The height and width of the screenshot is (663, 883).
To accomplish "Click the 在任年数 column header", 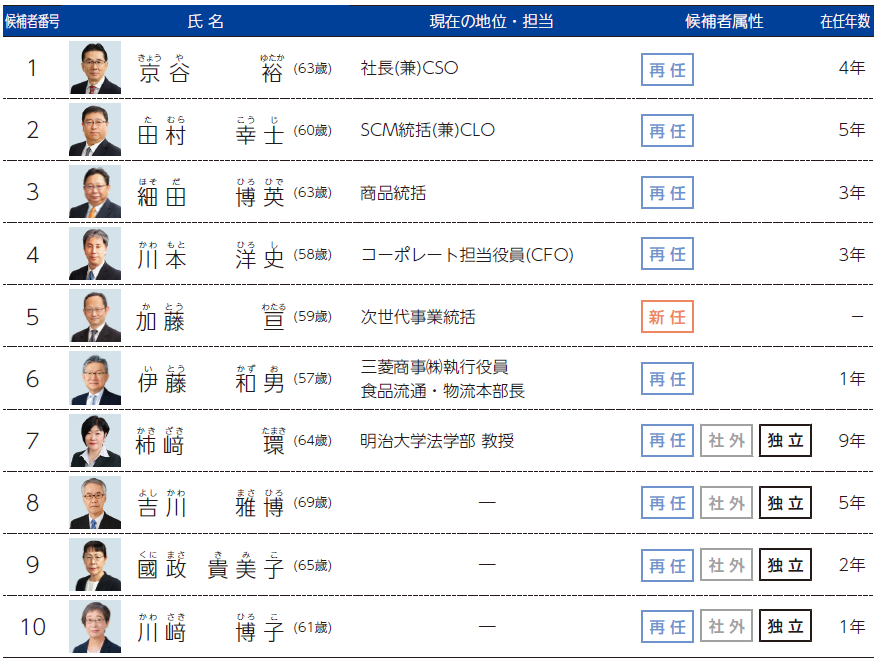I will [x=845, y=21].
